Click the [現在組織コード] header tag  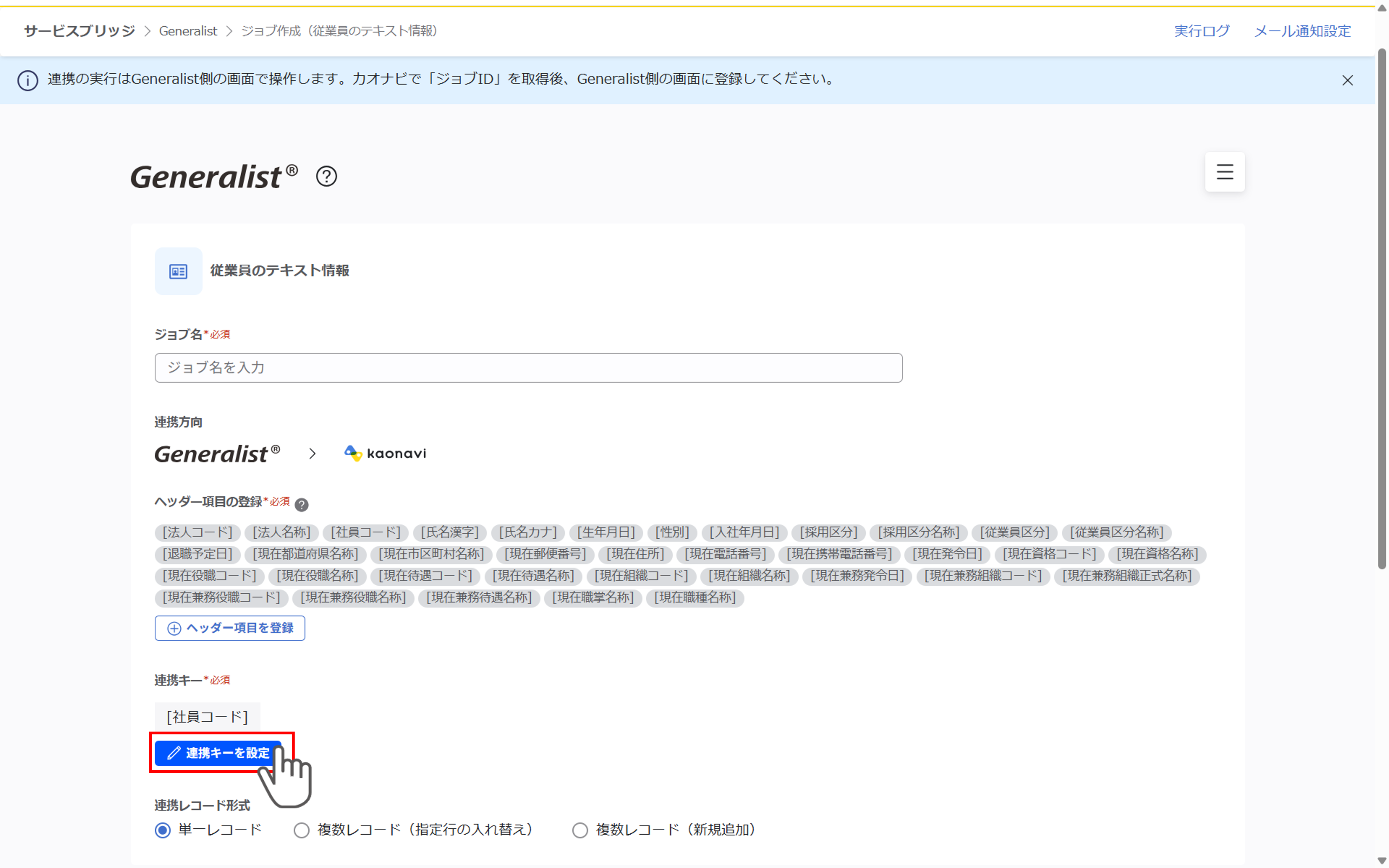tap(642, 576)
